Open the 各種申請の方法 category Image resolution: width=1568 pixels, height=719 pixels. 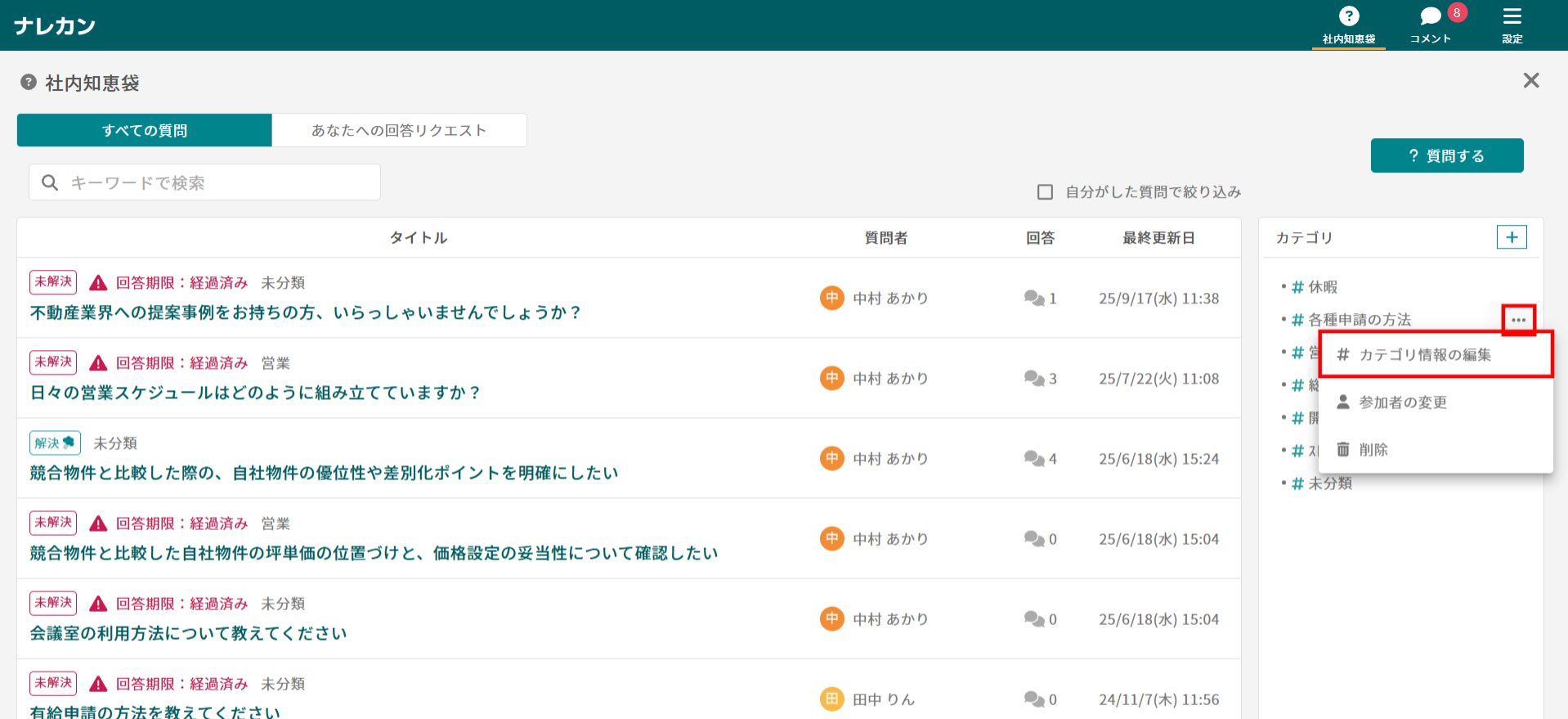tap(1360, 320)
